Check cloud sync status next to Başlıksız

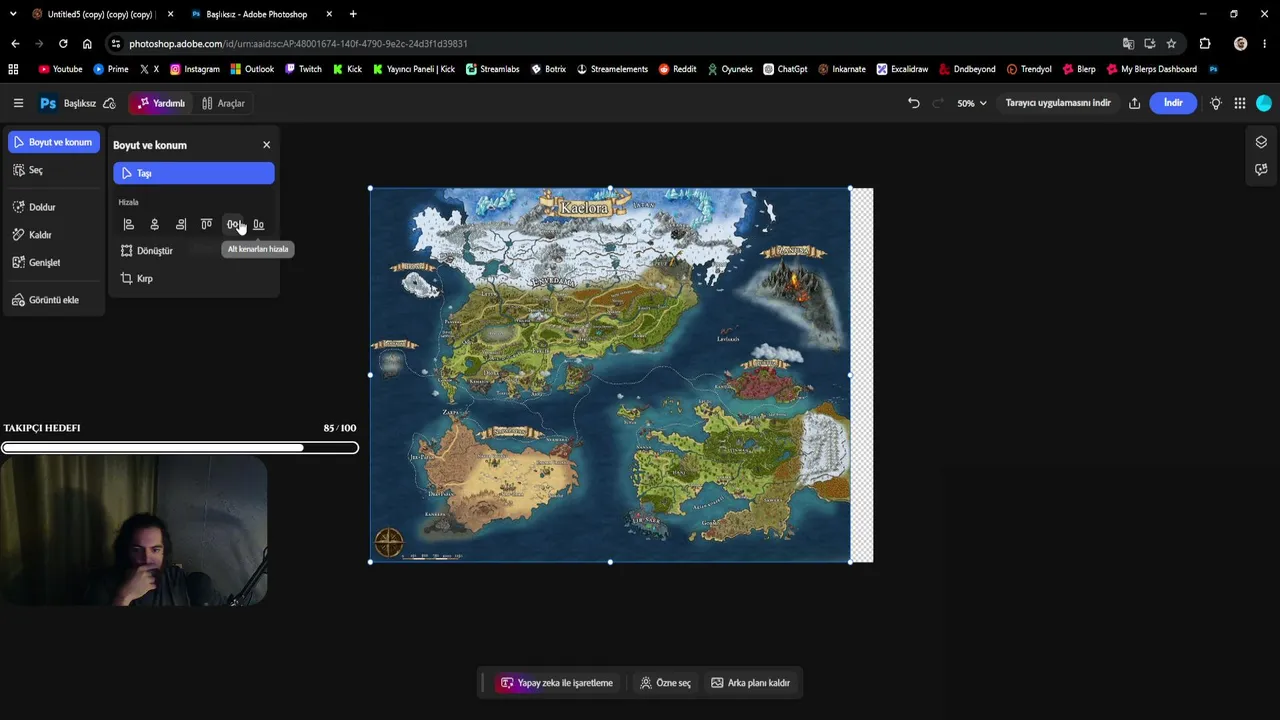[109, 103]
